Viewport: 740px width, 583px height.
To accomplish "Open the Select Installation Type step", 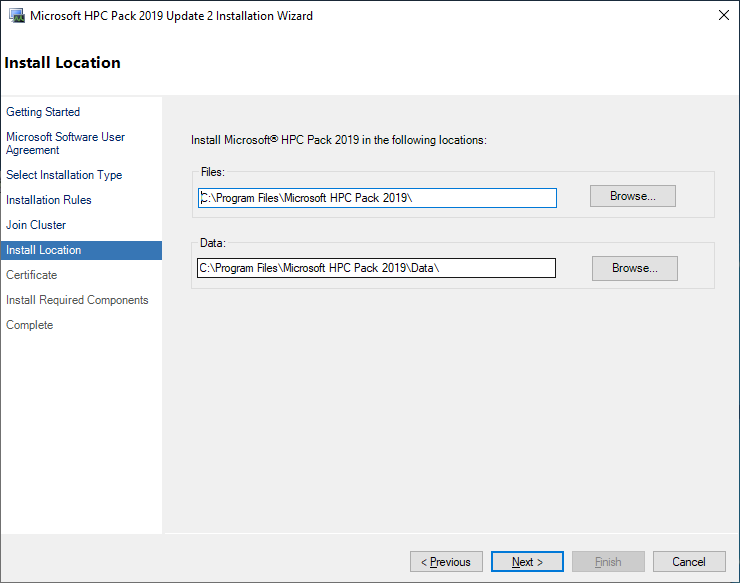I will point(64,175).
